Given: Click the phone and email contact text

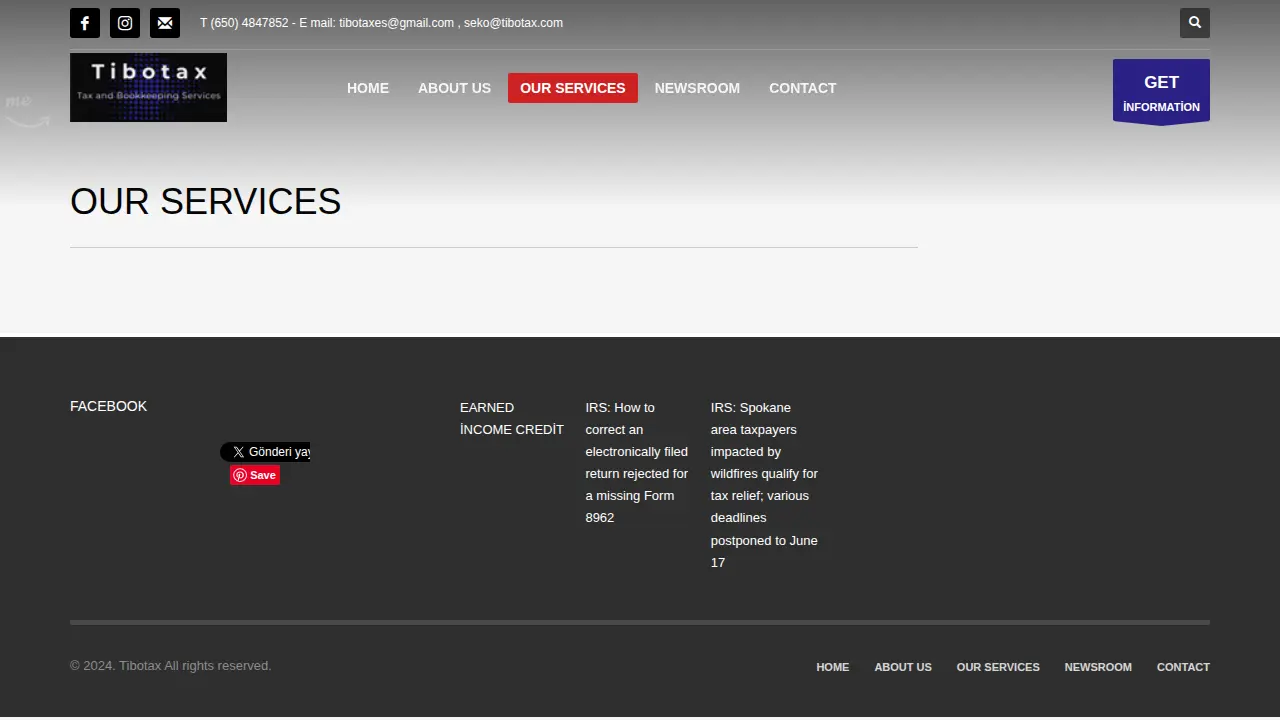Looking at the screenshot, I should point(381,23).
